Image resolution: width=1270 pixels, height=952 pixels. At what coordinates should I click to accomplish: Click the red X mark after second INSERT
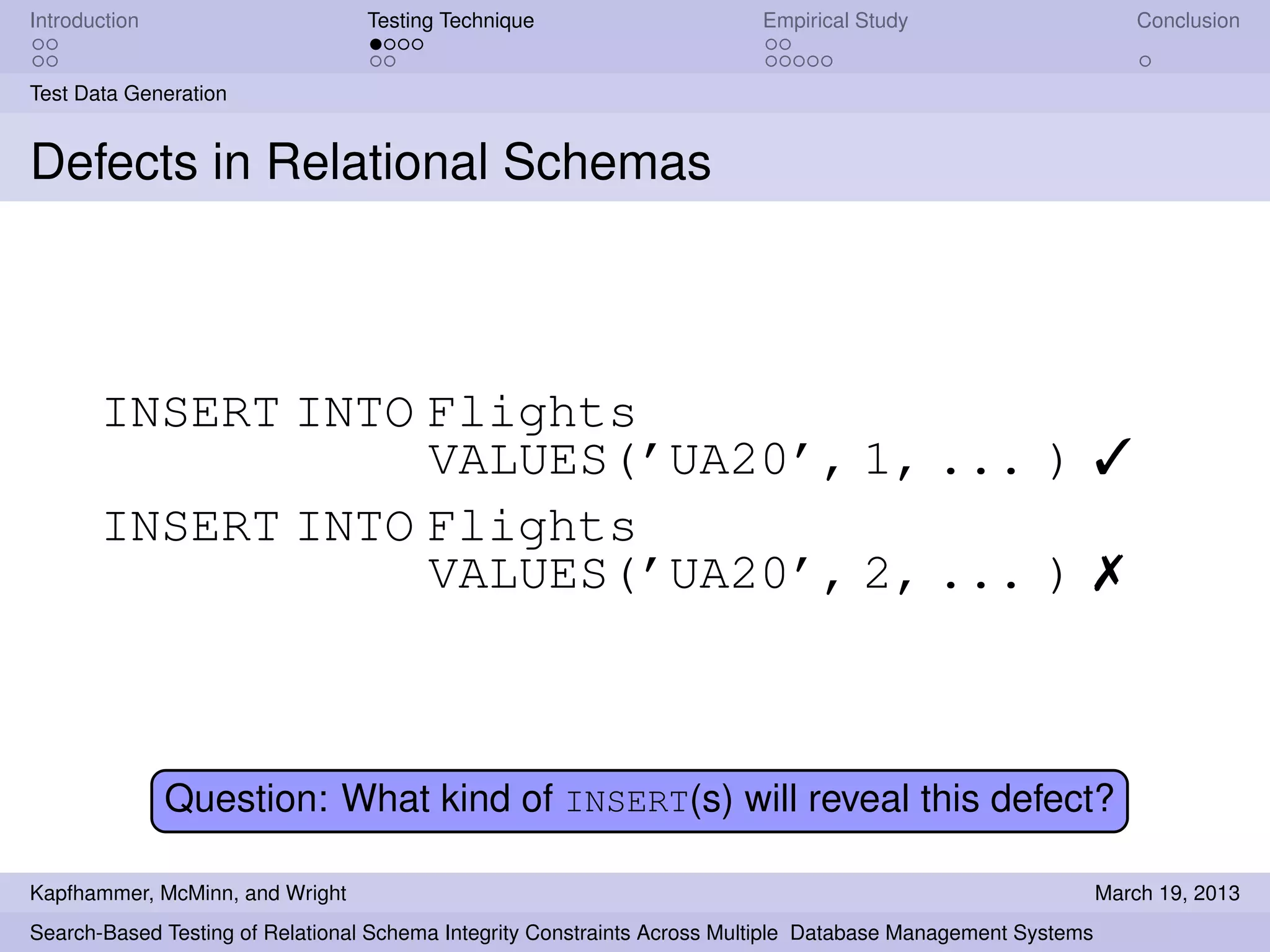pyautogui.click(x=1108, y=573)
